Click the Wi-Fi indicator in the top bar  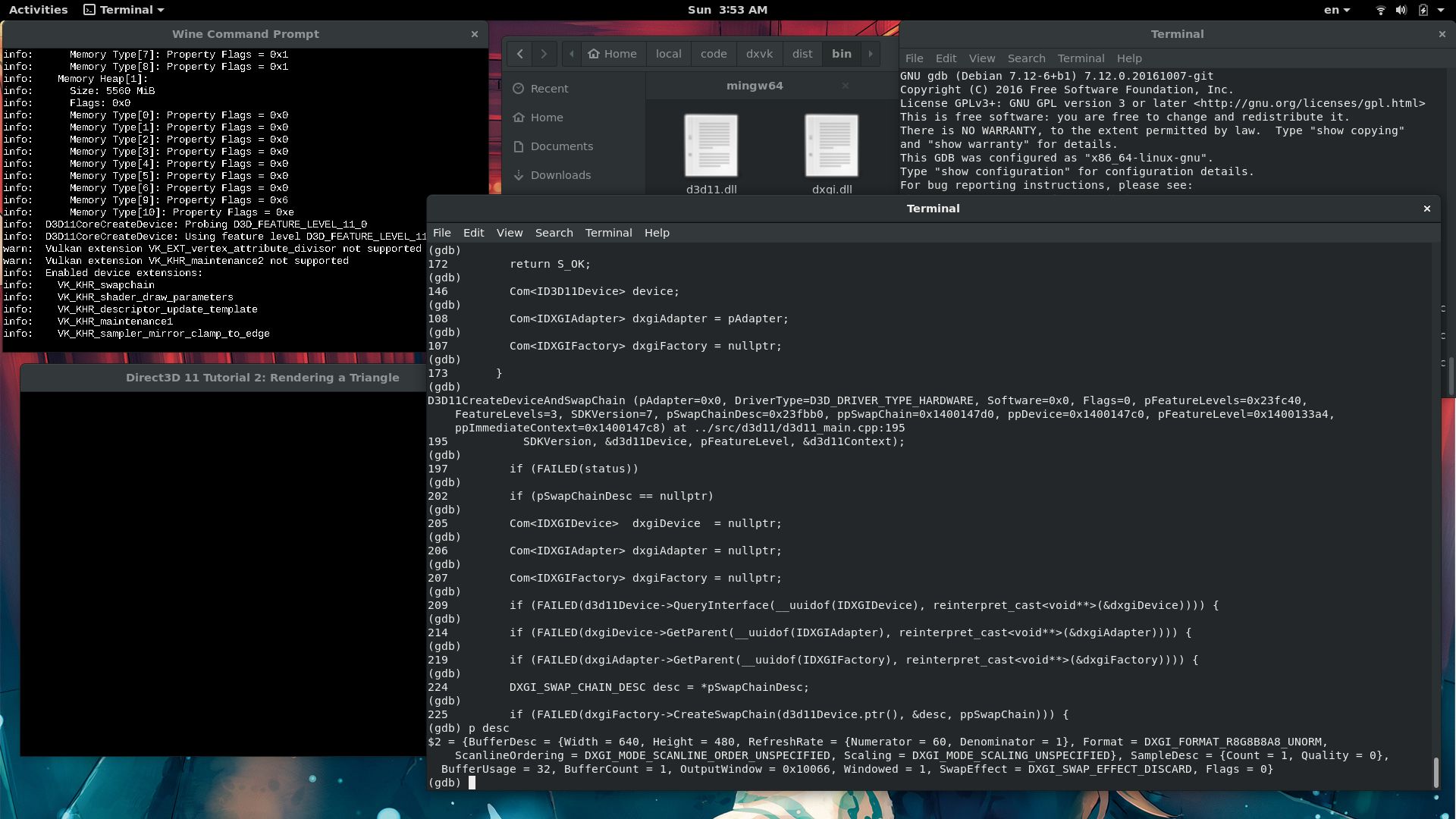(x=1379, y=10)
